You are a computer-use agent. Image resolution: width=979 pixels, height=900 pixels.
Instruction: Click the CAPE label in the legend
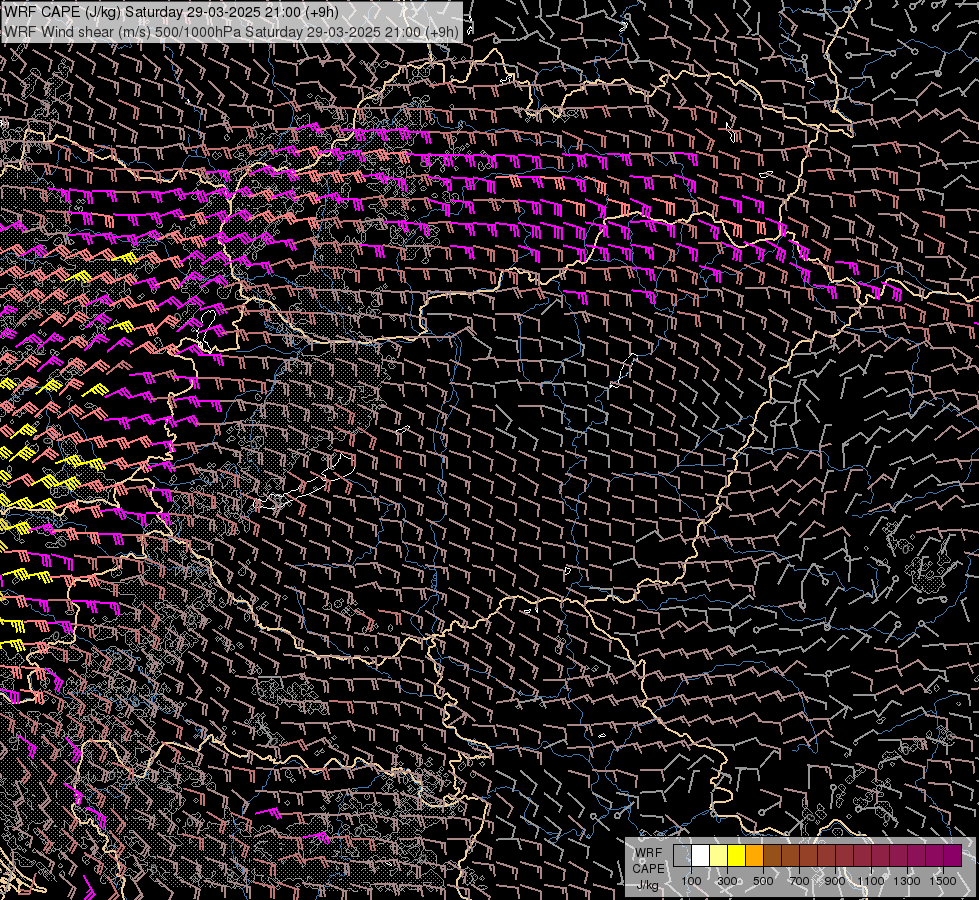648,868
